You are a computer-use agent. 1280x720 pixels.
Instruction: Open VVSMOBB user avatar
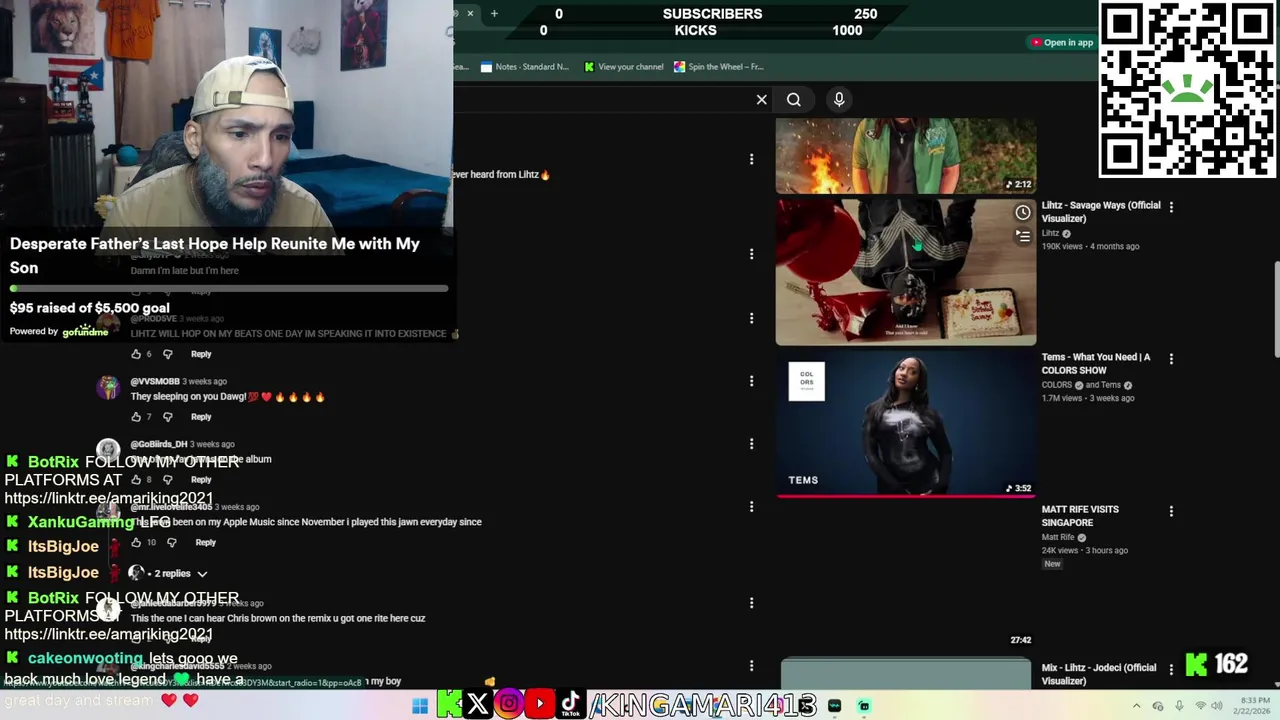coord(108,388)
